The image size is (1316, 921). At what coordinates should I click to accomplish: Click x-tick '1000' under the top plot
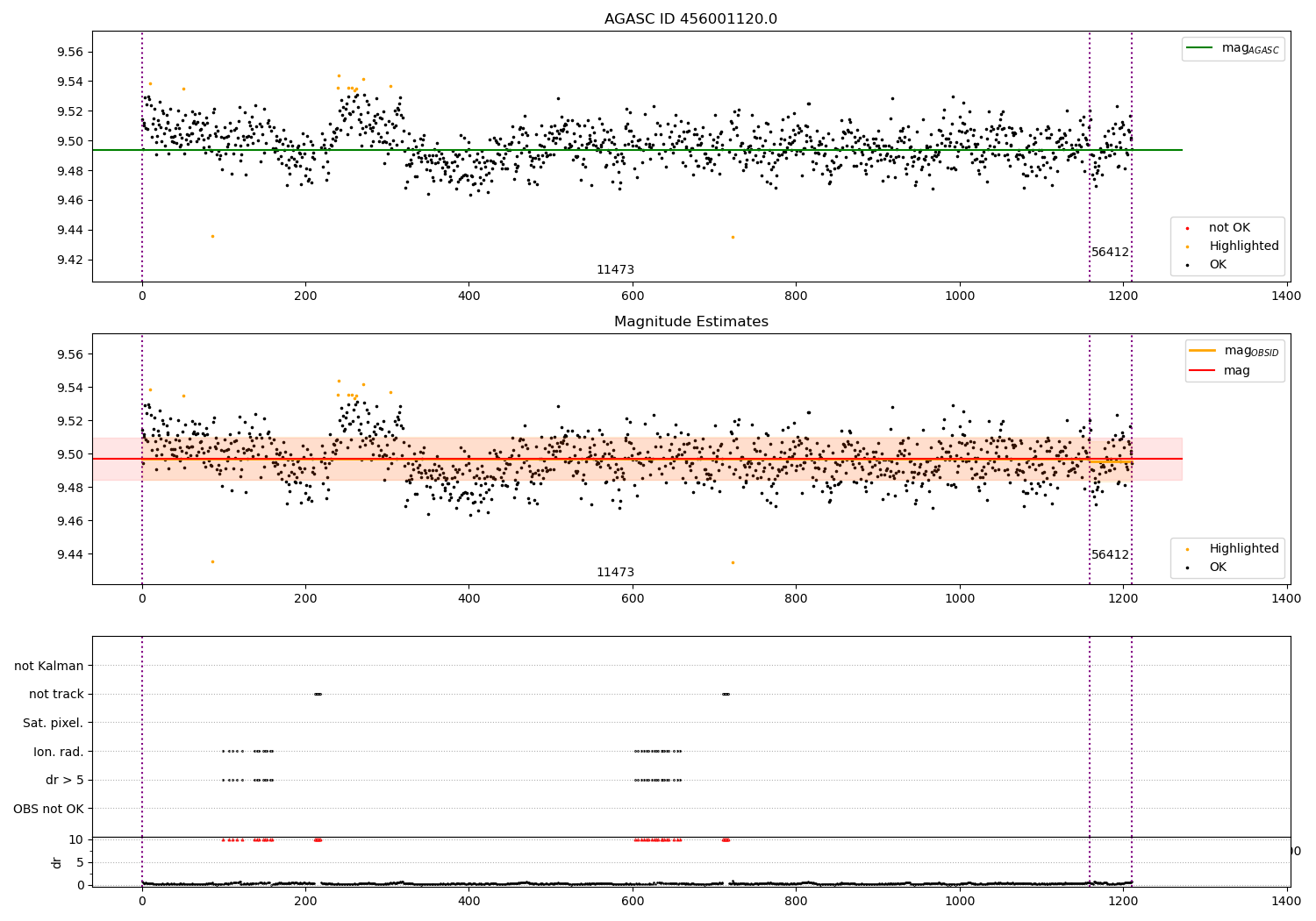pos(960,296)
